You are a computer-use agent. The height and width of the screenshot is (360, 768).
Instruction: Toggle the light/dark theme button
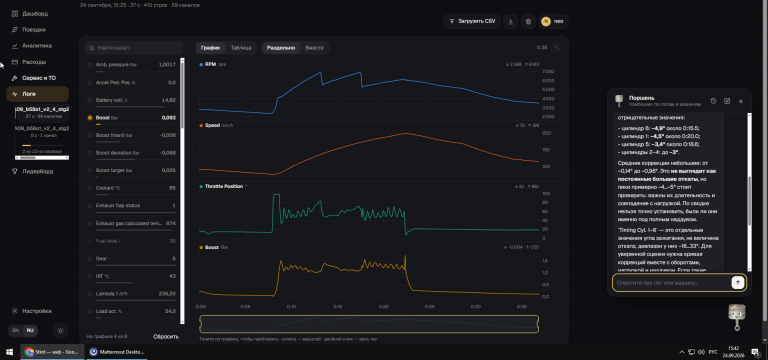coord(60,331)
